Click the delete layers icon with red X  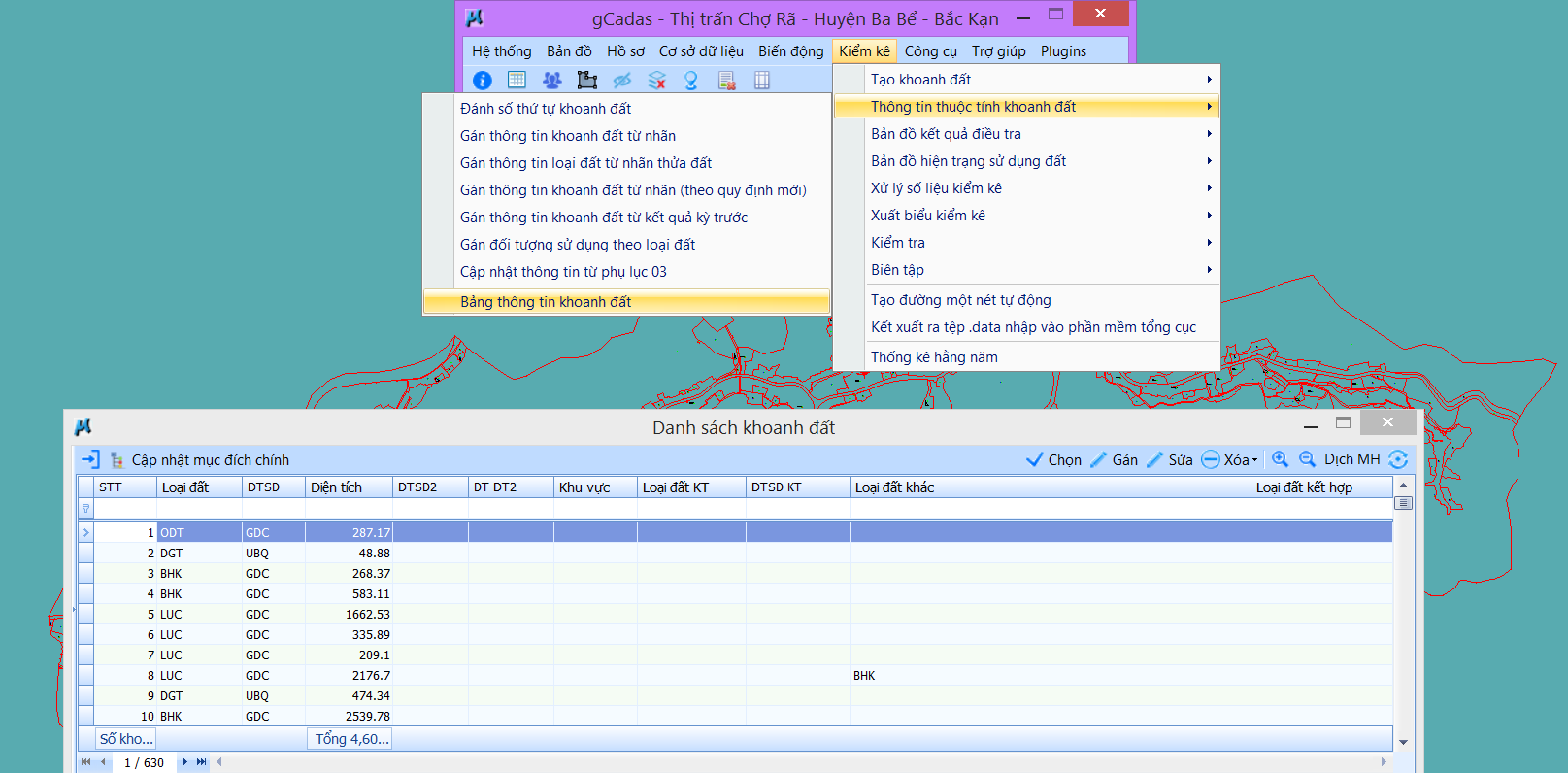(x=657, y=81)
